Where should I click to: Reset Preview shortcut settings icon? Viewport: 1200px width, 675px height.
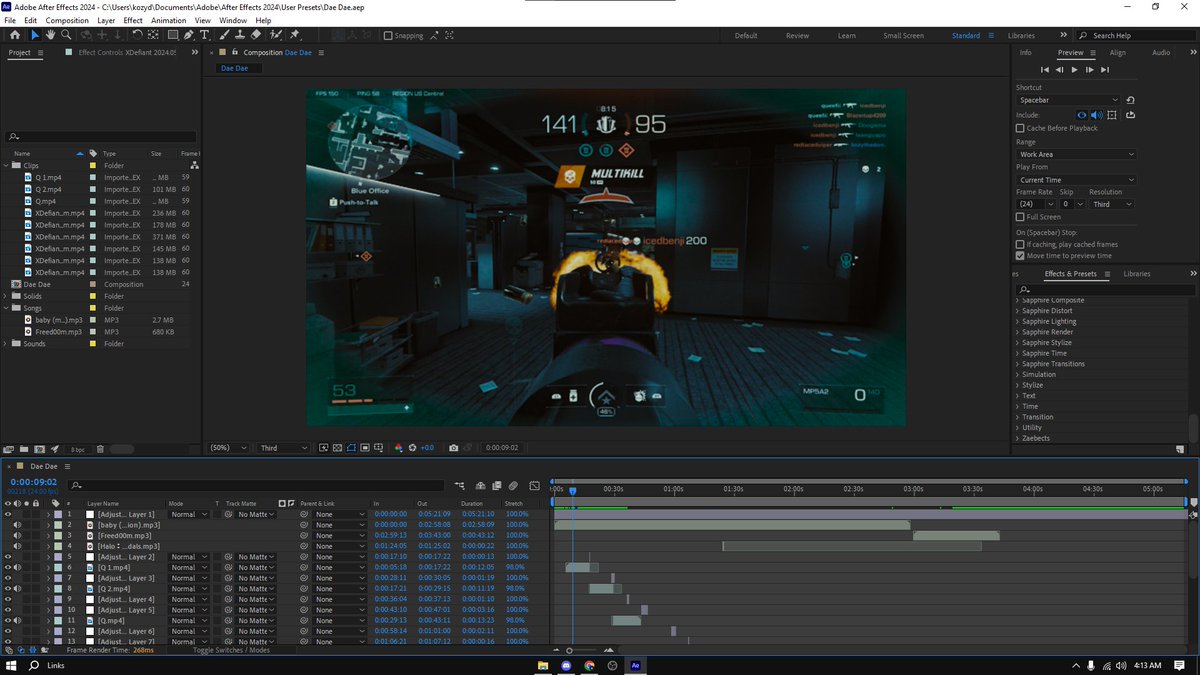(1130, 100)
